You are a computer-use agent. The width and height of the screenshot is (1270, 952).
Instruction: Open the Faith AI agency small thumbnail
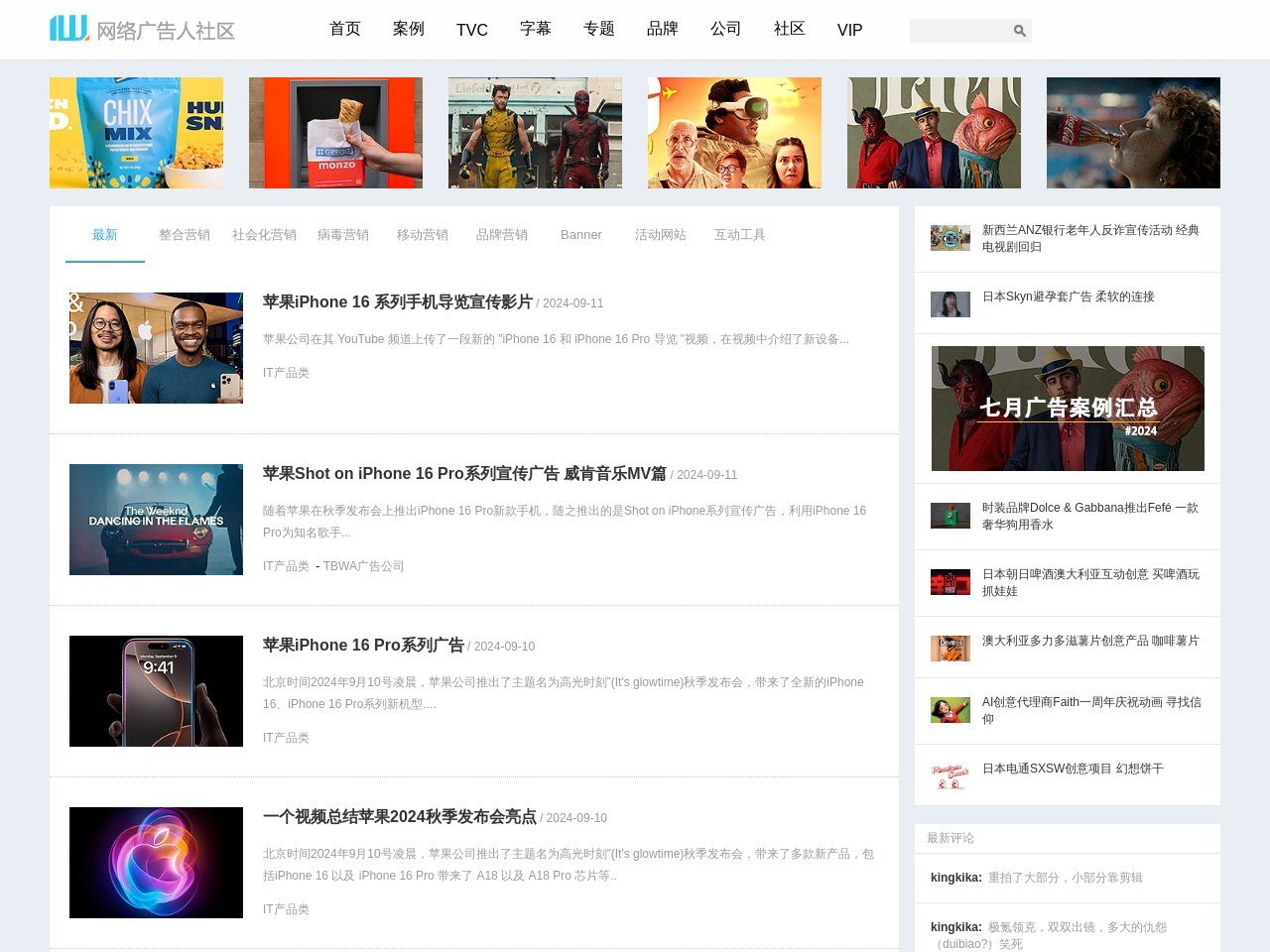(950, 710)
